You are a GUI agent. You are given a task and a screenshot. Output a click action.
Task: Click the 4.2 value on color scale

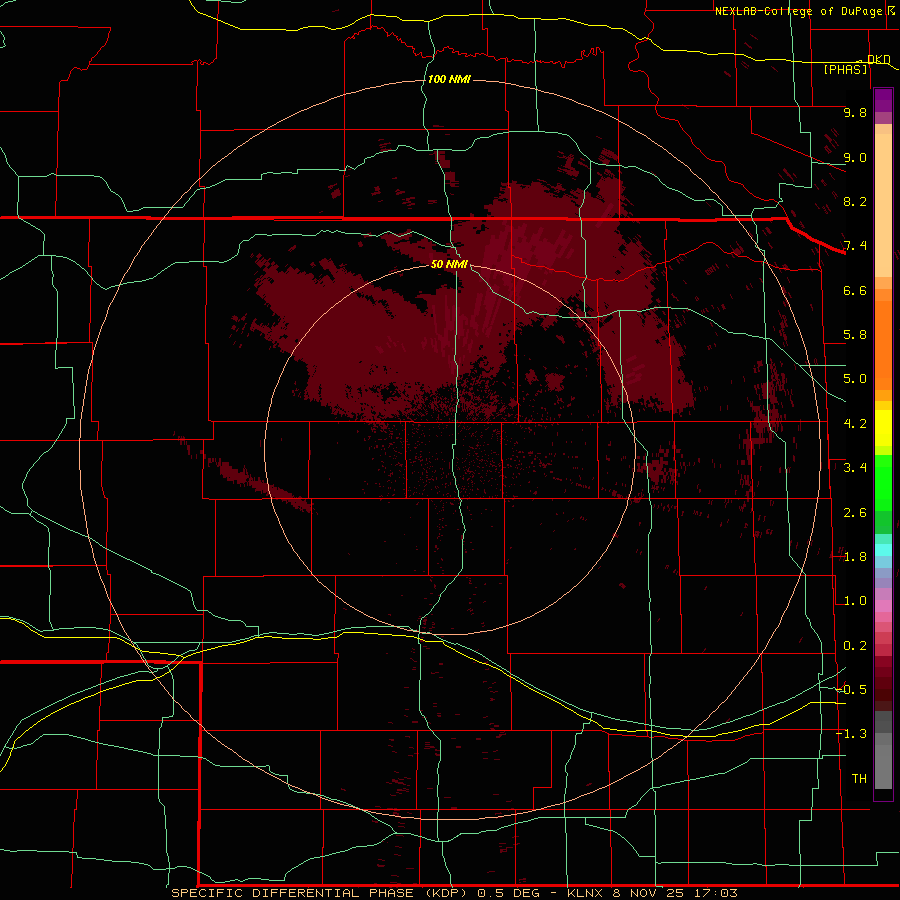(x=855, y=424)
